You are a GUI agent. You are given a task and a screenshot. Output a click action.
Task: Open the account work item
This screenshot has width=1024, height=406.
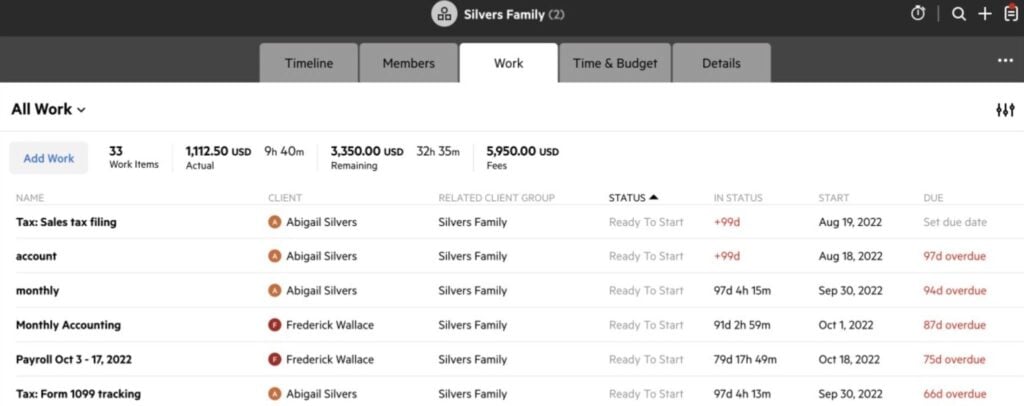(36, 256)
